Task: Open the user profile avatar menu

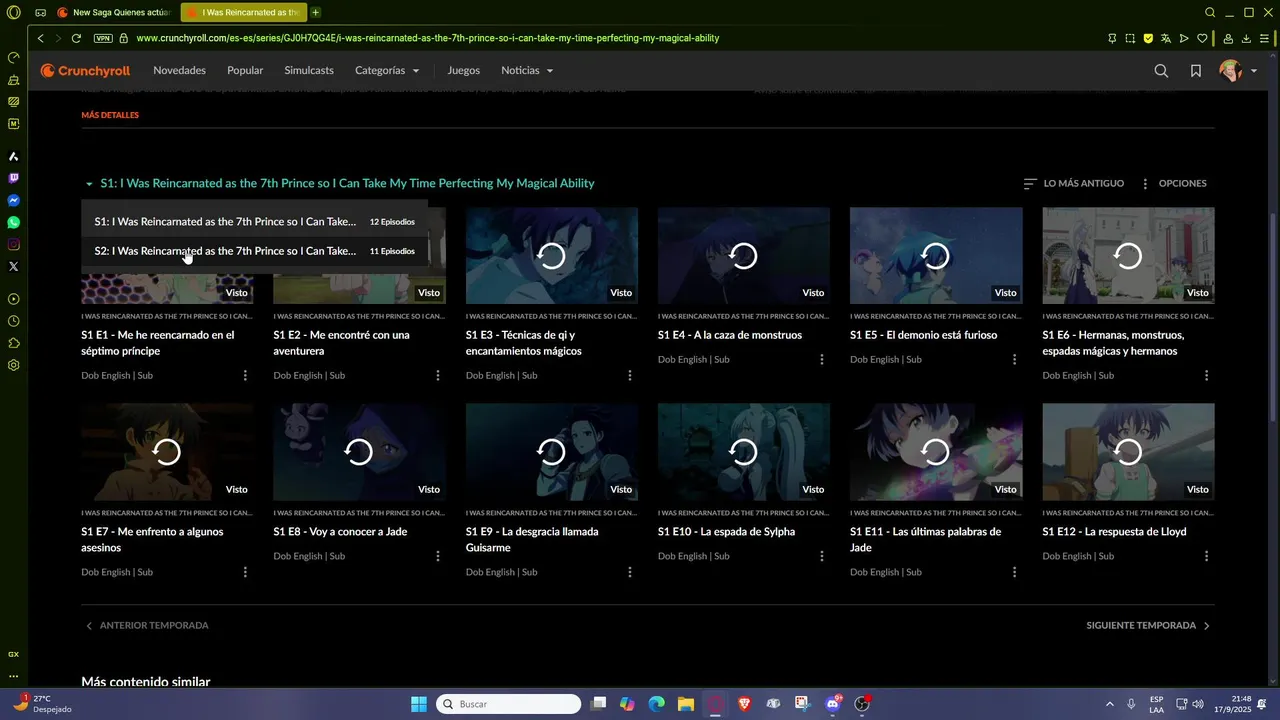Action: tap(1238, 71)
